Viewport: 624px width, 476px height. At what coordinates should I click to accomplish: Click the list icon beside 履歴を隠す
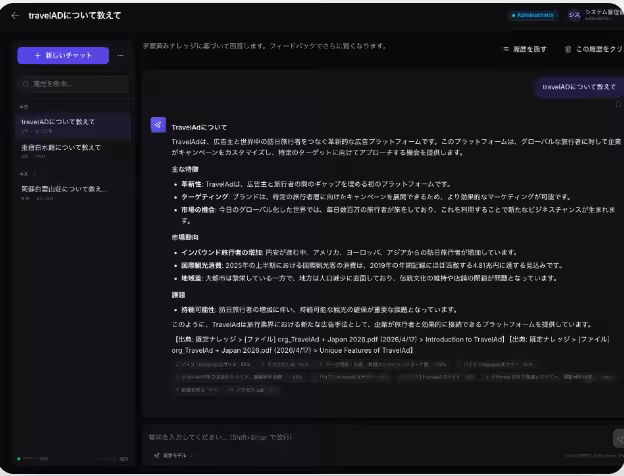506,49
